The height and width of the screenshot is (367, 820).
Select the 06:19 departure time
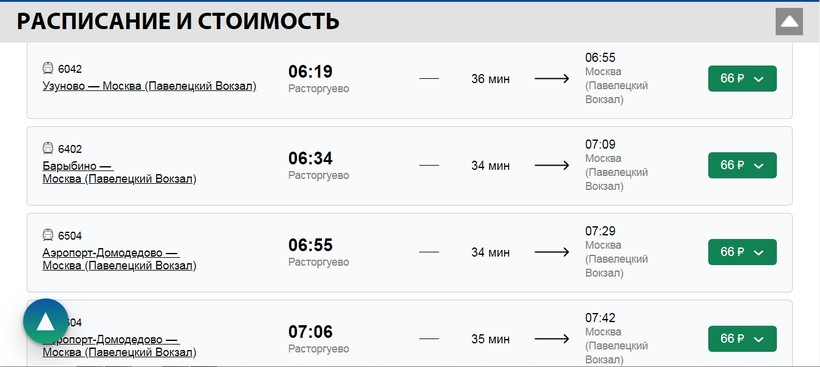(x=310, y=72)
